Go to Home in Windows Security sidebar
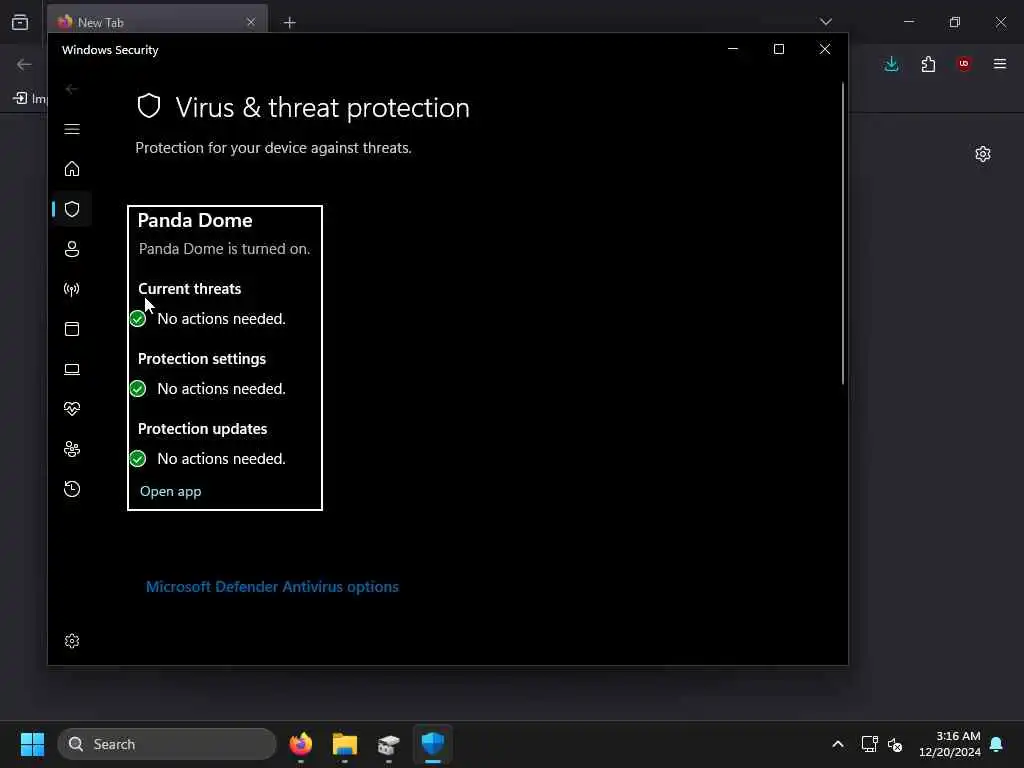The height and width of the screenshot is (768, 1024). pyautogui.click(x=72, y=168)
